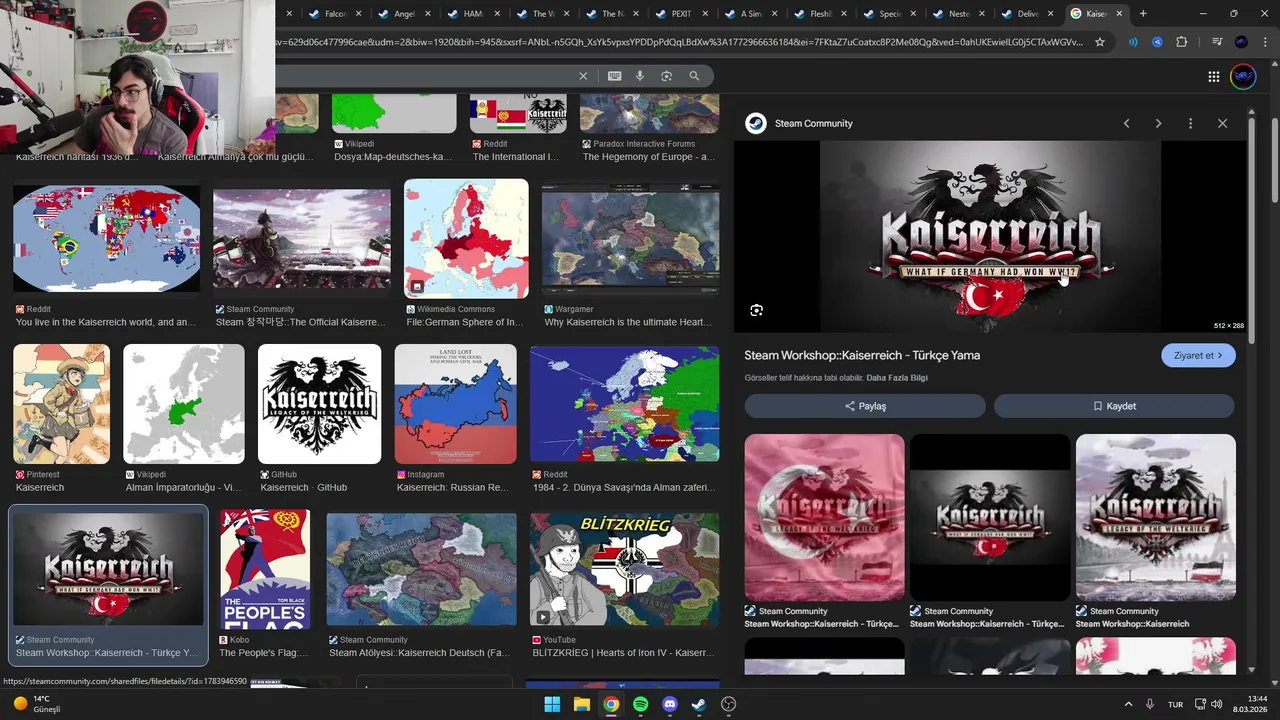This screenshot has height=720, width=1280.
Task: Click the Paradox Interactive Forums source text
Action: coord(644,144)
